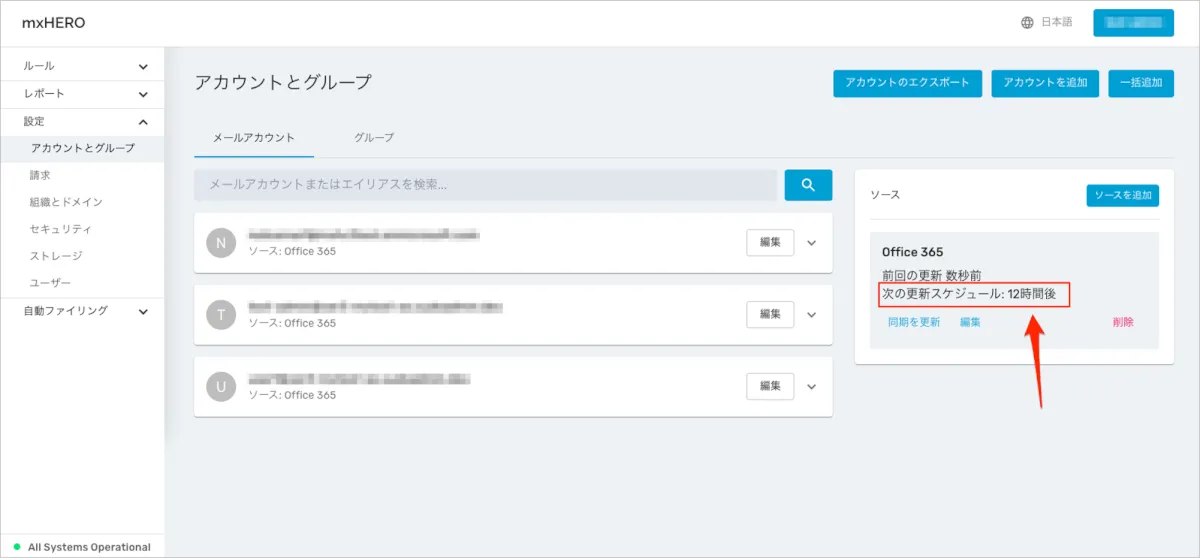This screenshot has width=1200, height=558.
Task: Select the メールアカウント tab
Action: (254, 138)
